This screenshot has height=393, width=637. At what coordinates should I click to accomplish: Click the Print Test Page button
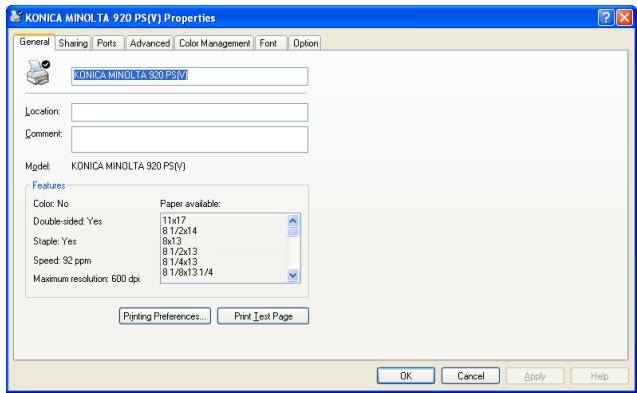point(263,316)
